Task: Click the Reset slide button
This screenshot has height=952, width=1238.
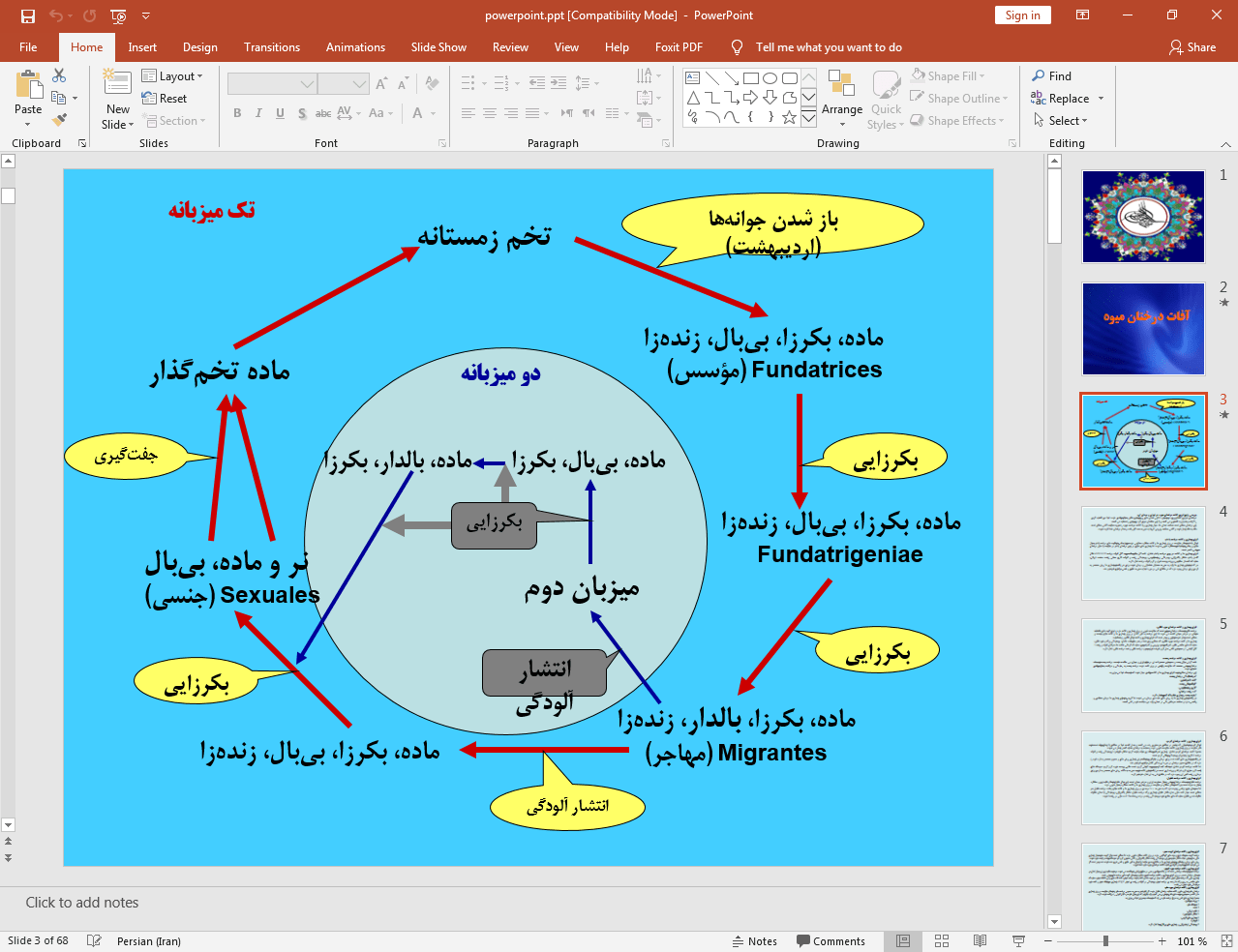Action: (165, 98)
